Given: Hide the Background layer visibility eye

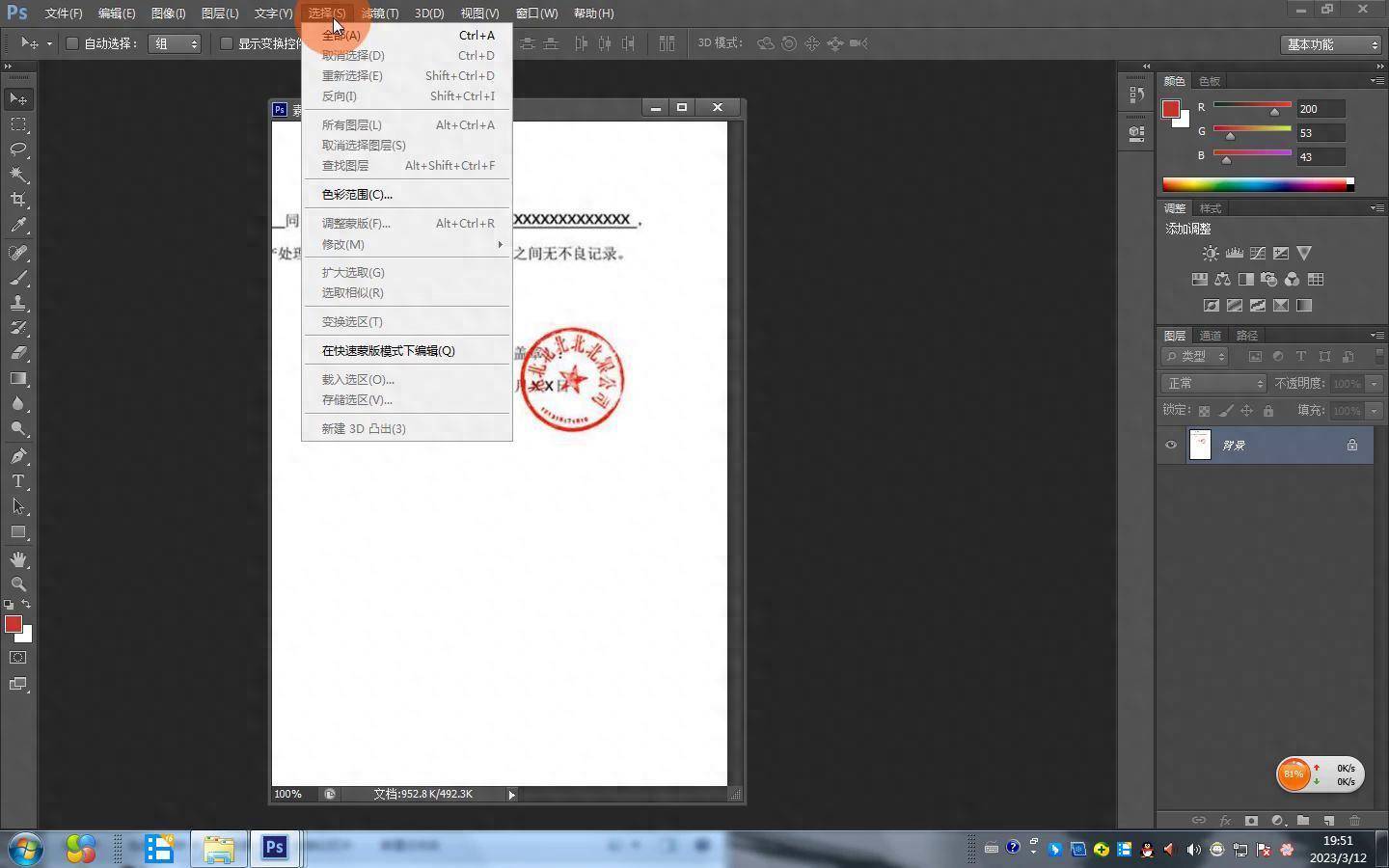Looking at the screenshot, I should coord(1171,445).
